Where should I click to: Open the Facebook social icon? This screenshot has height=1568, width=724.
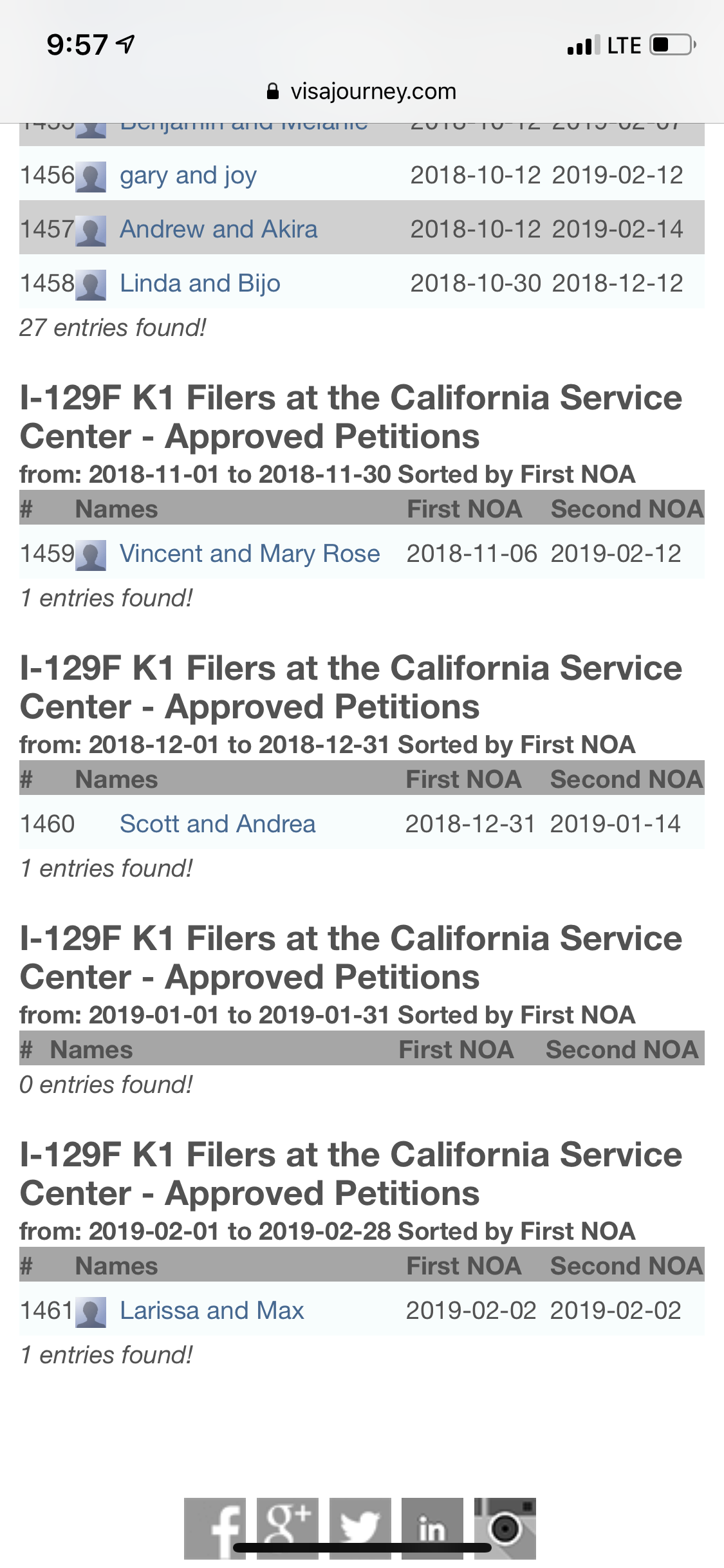click(x=215, y=1528)
